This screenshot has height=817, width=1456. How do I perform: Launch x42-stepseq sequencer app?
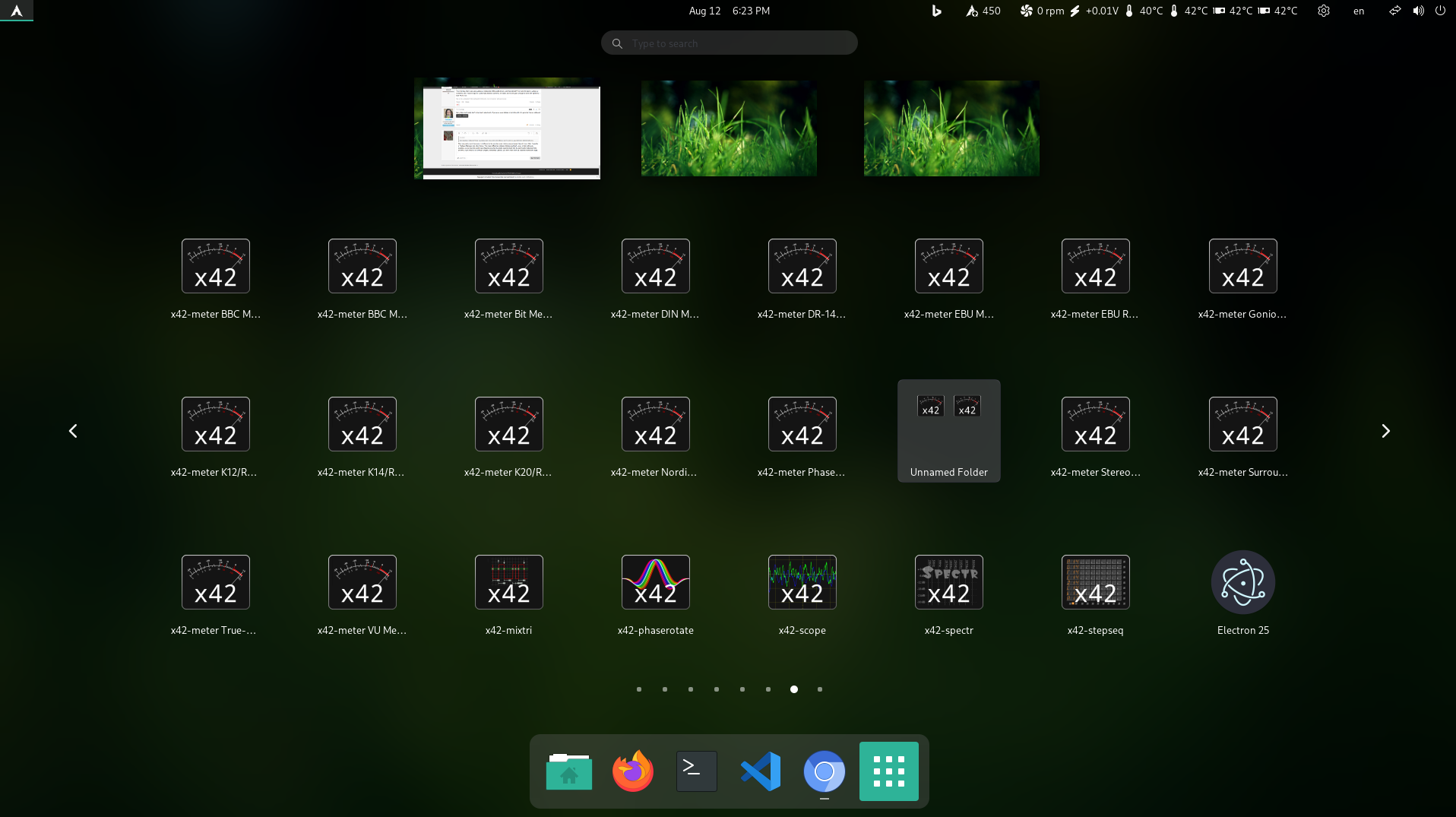pos(1095,594)
